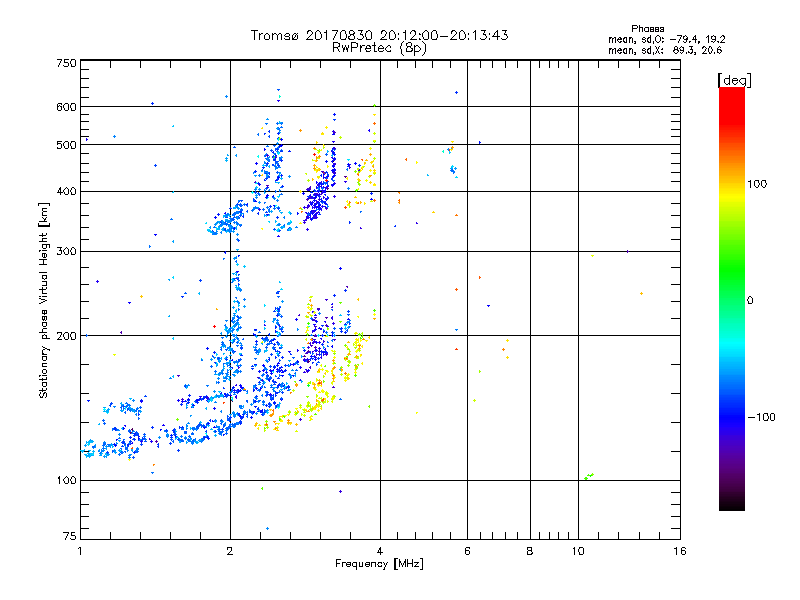
Task: Click the y-axis tick label '500'
Action: [67, 145]
